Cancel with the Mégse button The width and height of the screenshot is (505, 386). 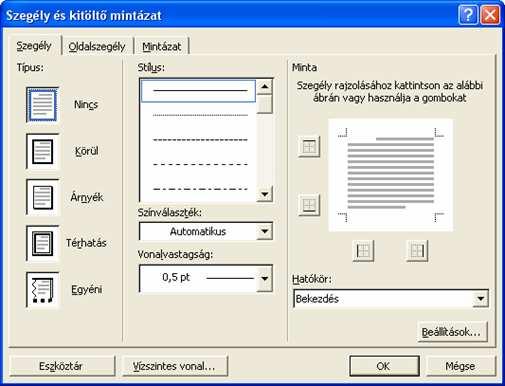pos(460,366)
